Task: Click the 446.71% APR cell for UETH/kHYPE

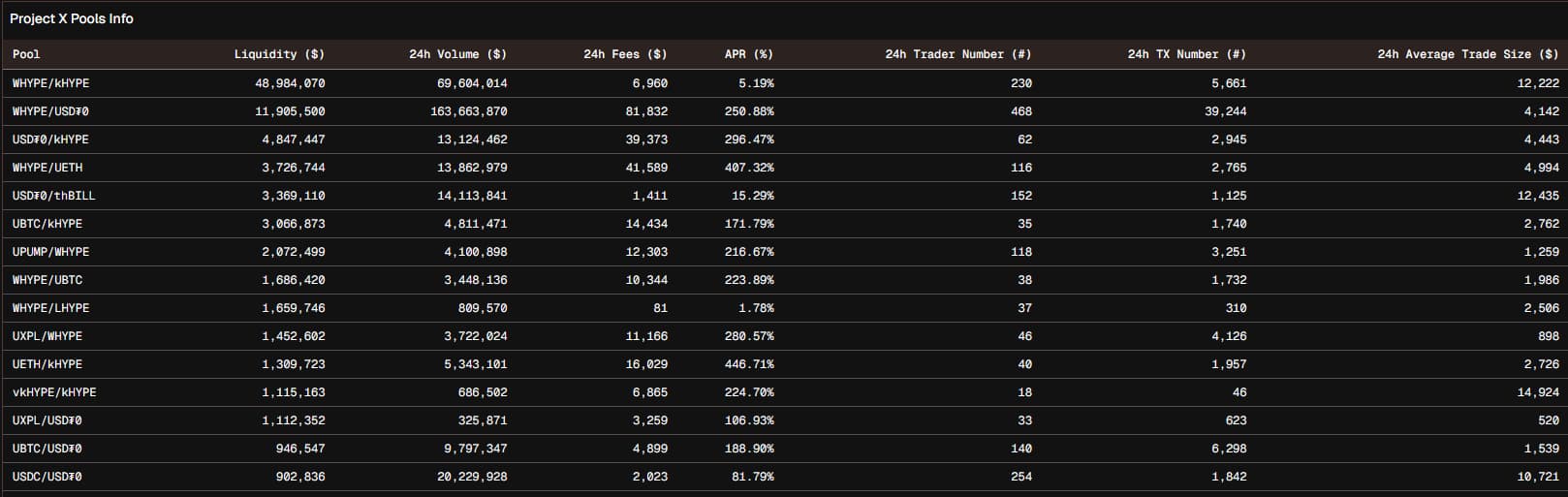Action: tap(748, 364)
